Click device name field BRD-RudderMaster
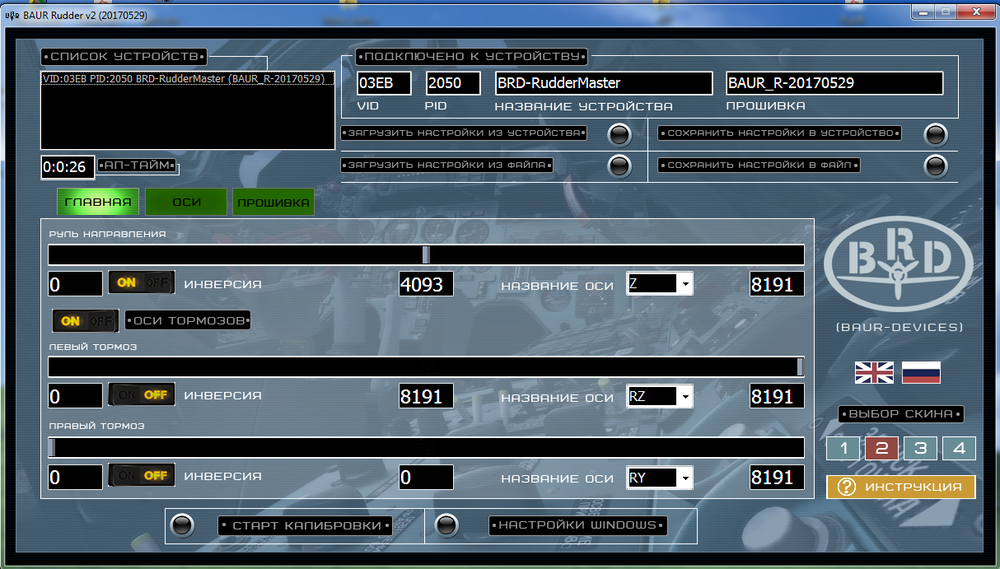The image size is (1000, 569). coord(603,83)
